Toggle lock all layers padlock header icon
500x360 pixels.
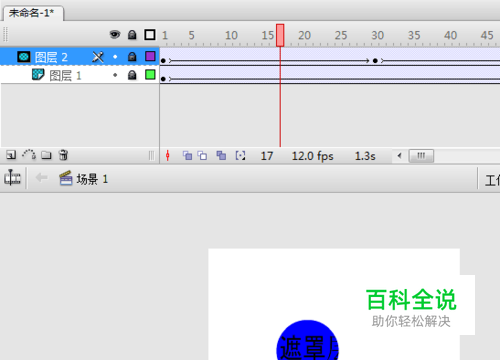point(132,34)
